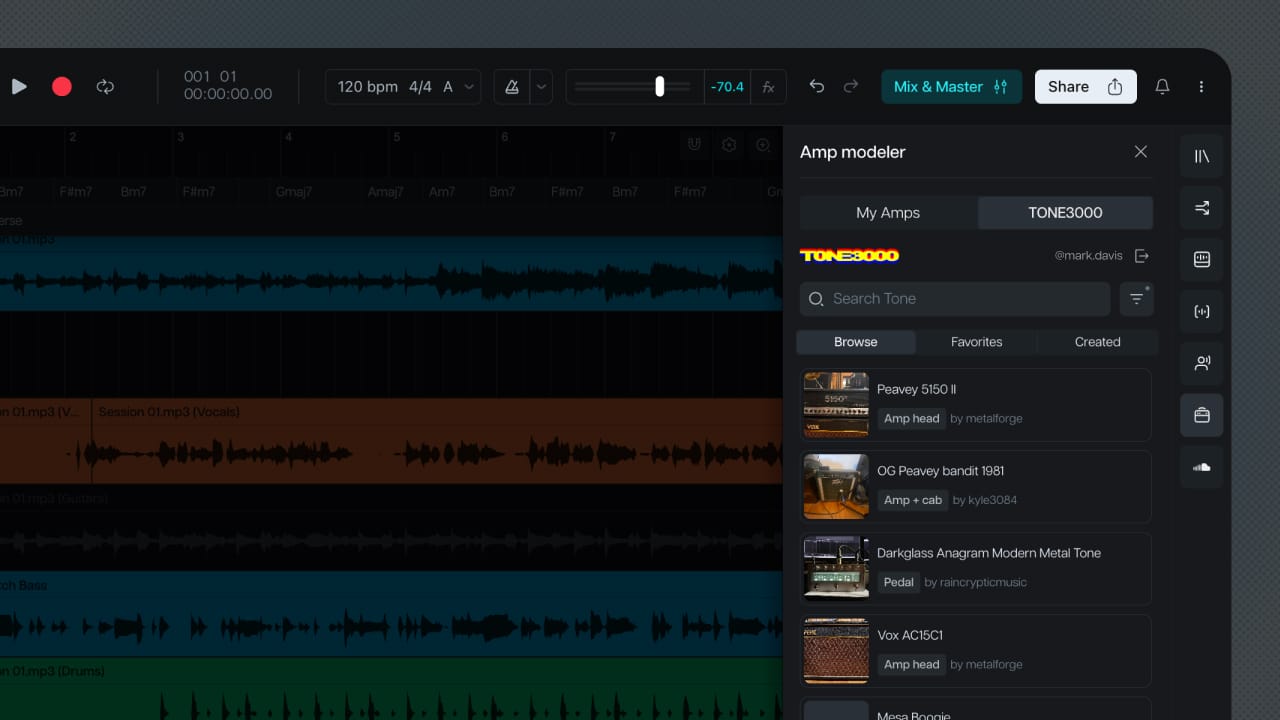This screenshot has height=720, width=1280.
Task: Start recording with the red record button
Action: click(x=62, y=87)
